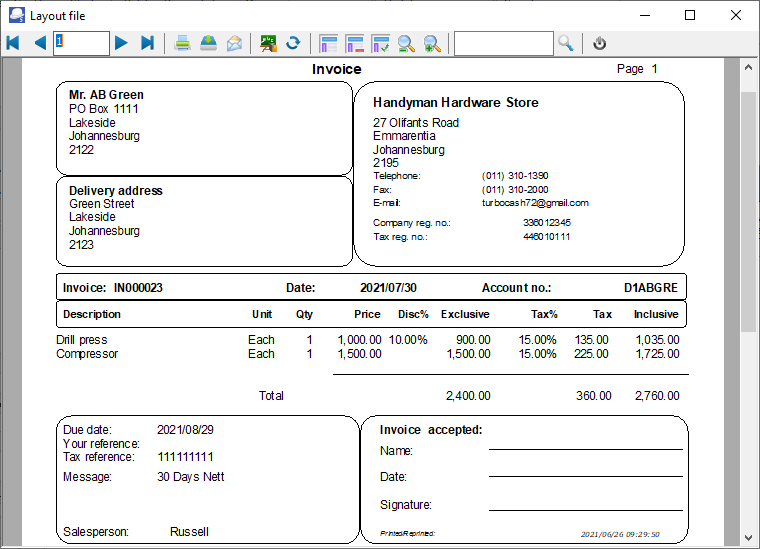Click the vertical scrollbar down arrow

(x=747, y=538)
